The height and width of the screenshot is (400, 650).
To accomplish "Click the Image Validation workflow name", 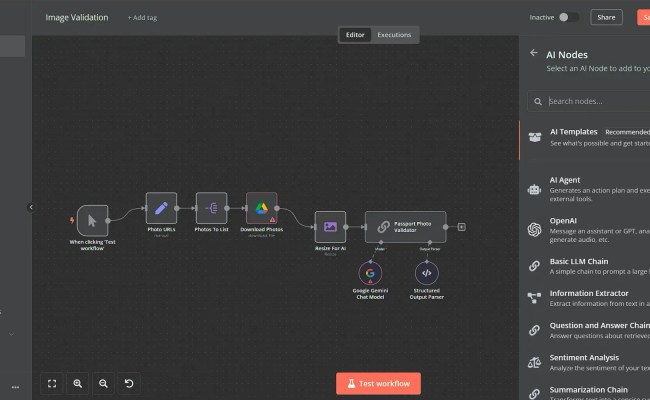I will click(77, 17).
